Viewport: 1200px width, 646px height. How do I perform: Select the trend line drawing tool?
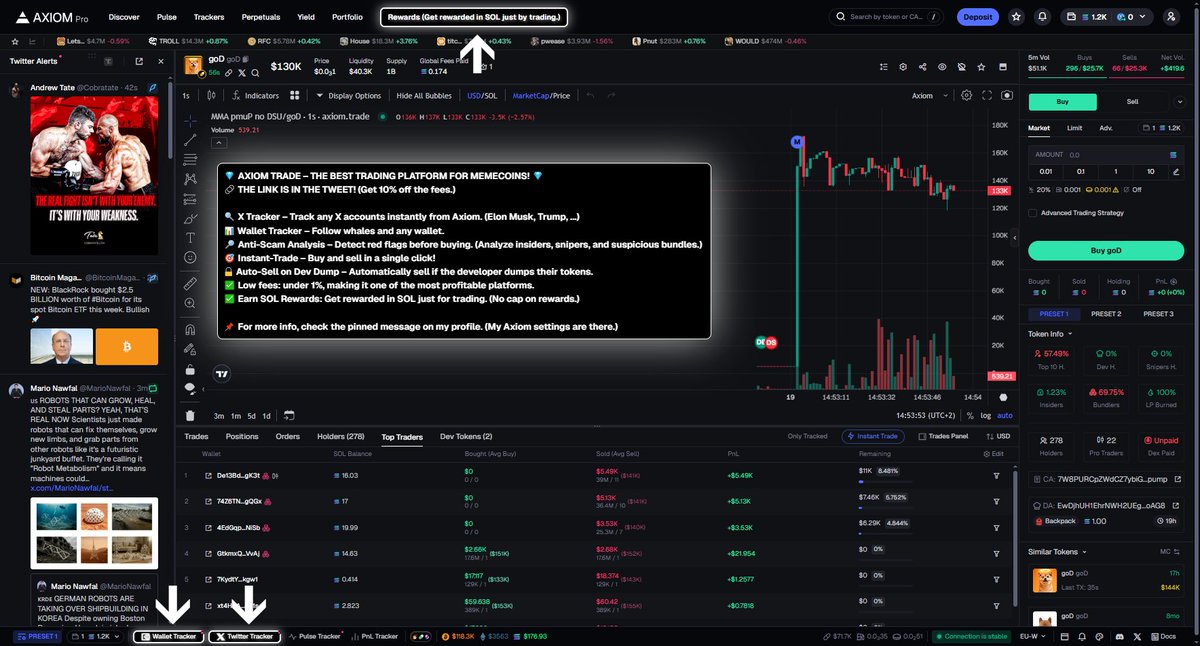click(190, 140)
